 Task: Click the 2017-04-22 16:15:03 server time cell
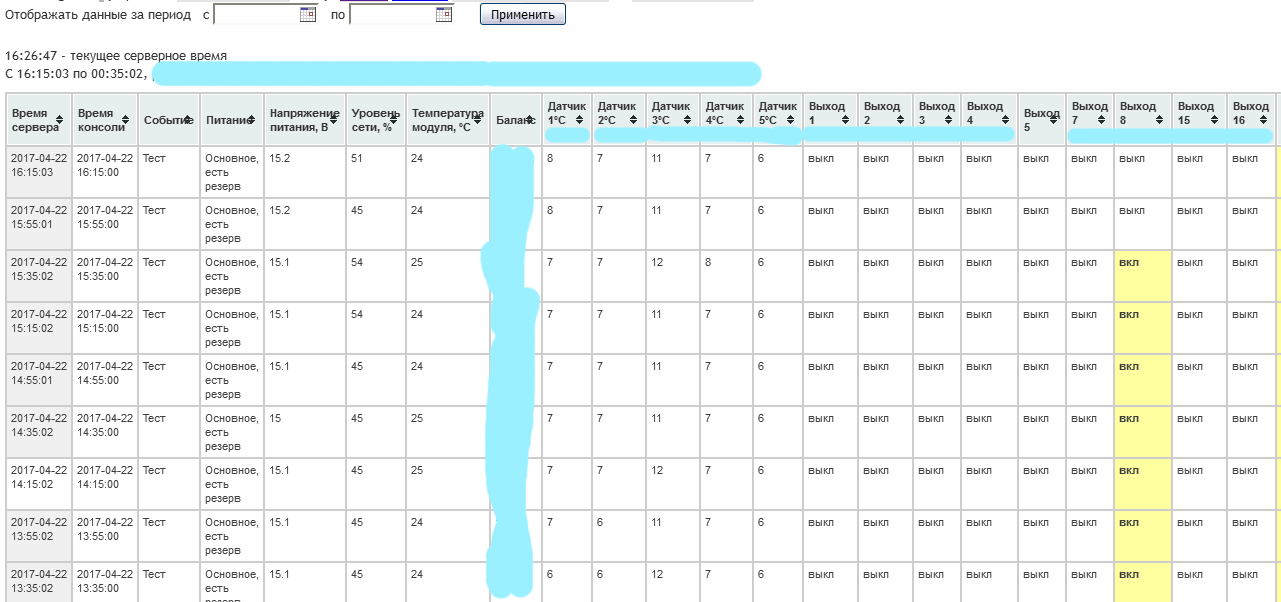(39, 165)
